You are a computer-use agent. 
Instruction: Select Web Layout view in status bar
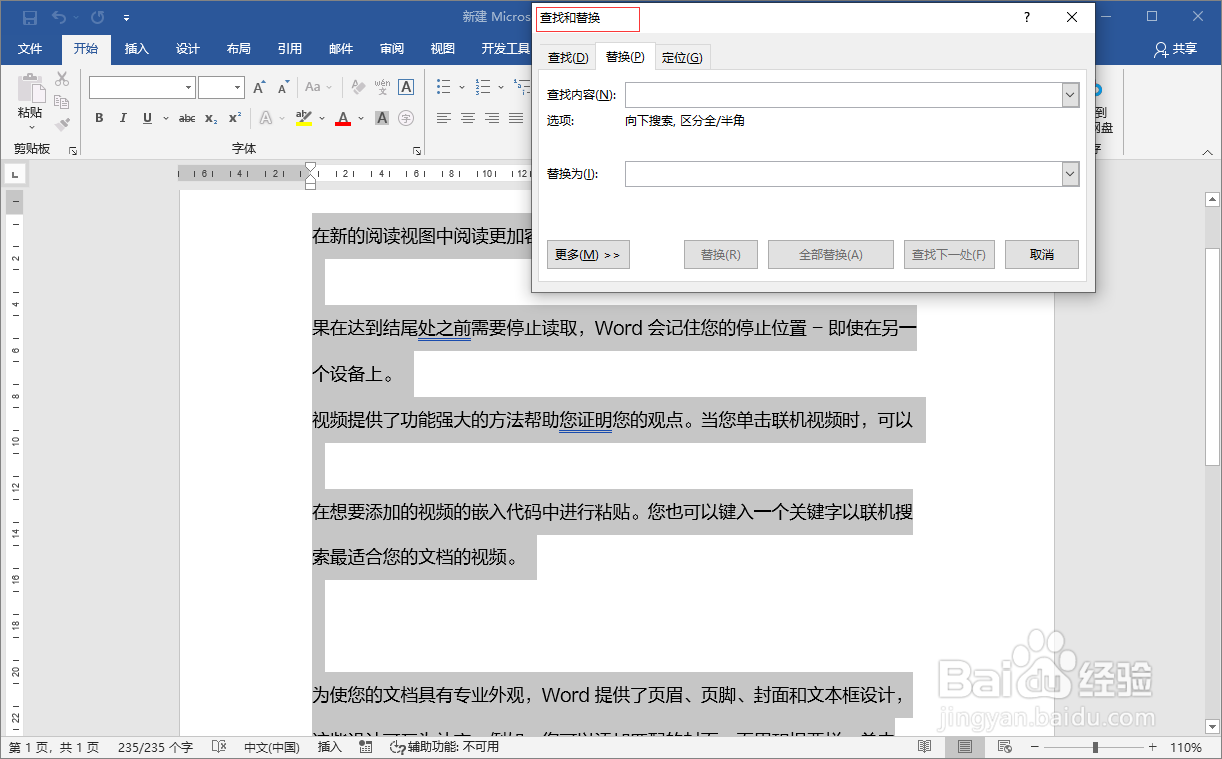[x=1004, y=747]
